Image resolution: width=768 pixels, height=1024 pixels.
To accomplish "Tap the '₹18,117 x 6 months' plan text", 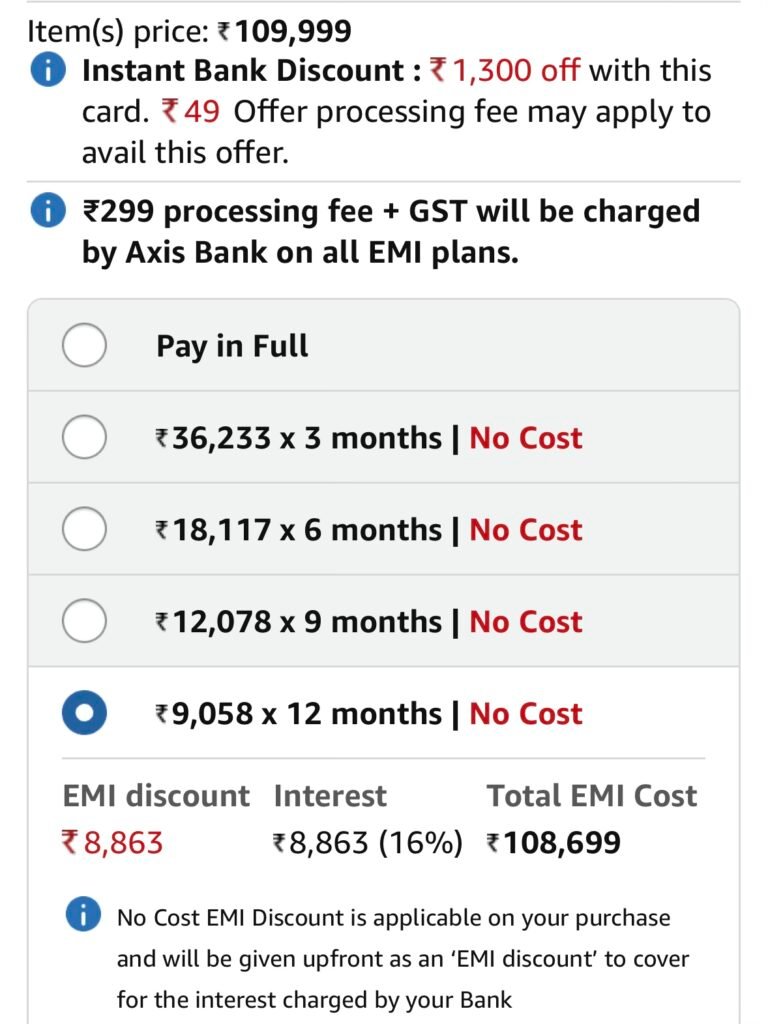I will 298,530.
